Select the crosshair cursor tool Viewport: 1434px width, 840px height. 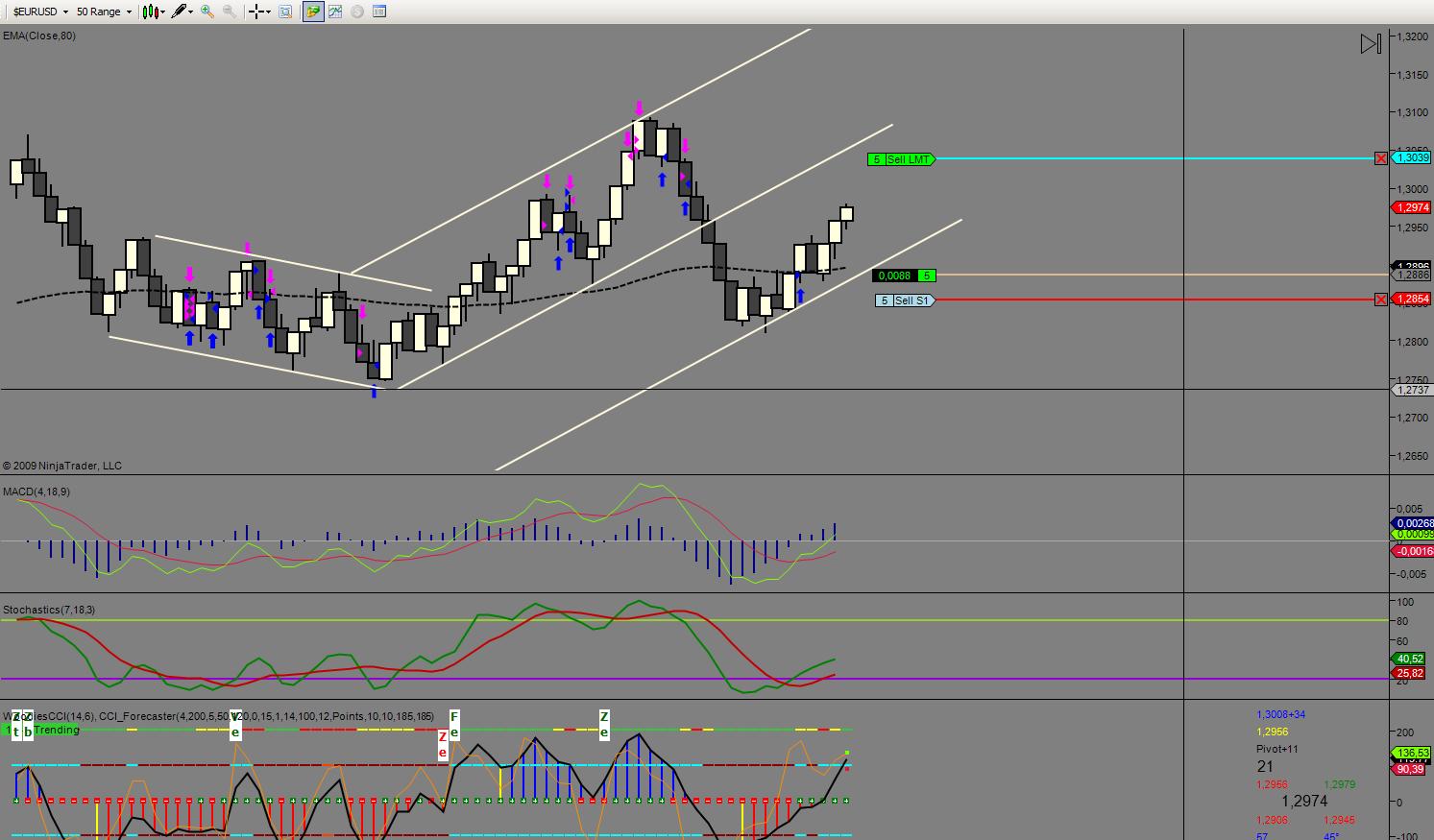[x=255, y=12]
